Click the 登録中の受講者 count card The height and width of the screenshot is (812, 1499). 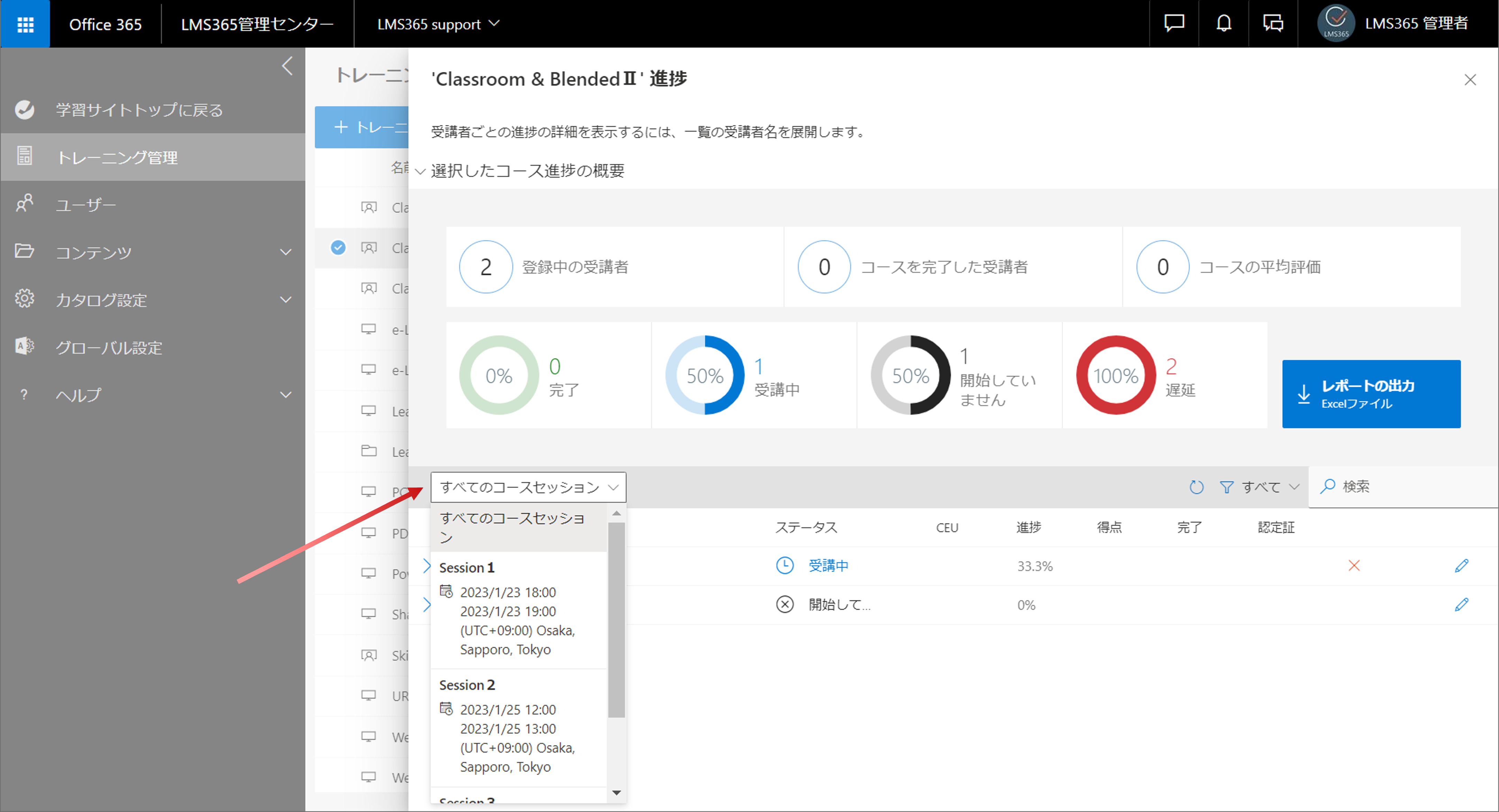(614, 266)
